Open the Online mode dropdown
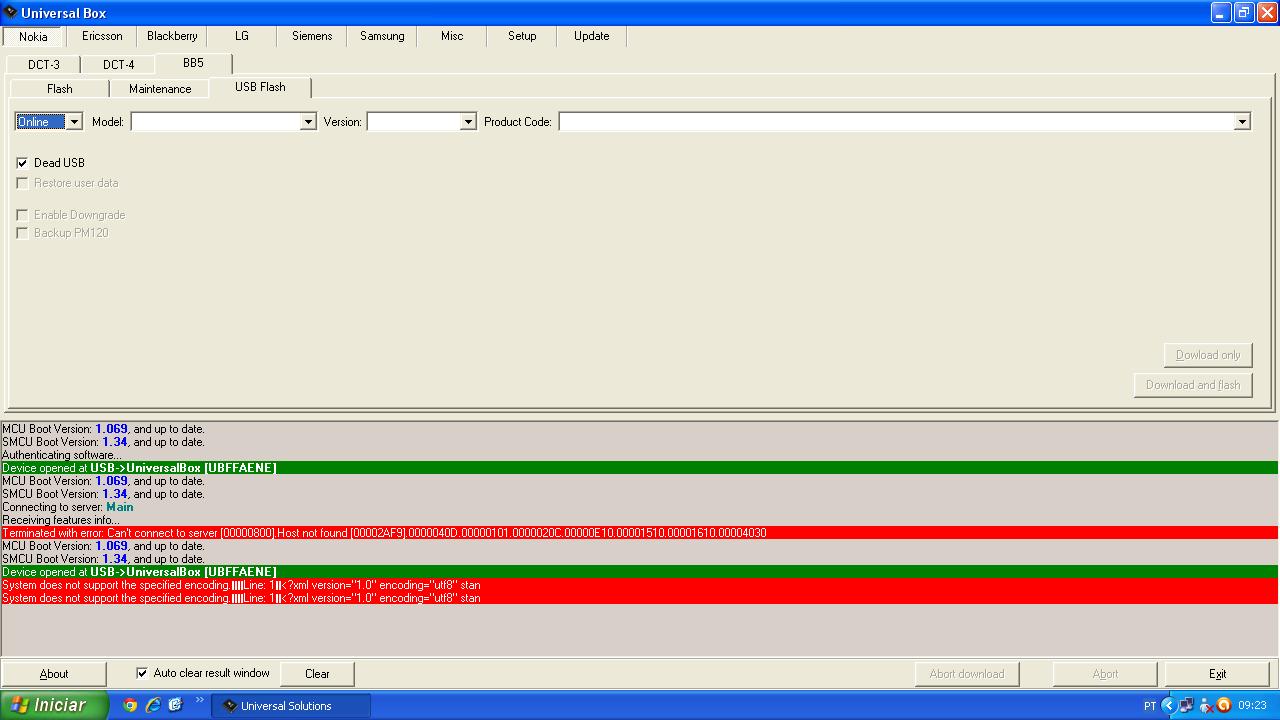The width and height of the screenshot is (1280, 720). click(74, 122)
